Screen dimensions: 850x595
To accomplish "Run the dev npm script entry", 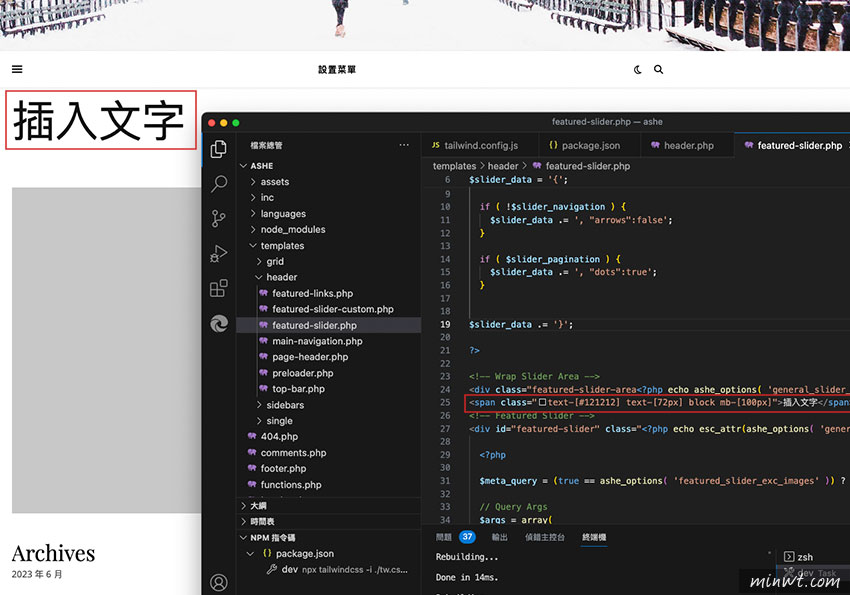I will coord(329,570).
